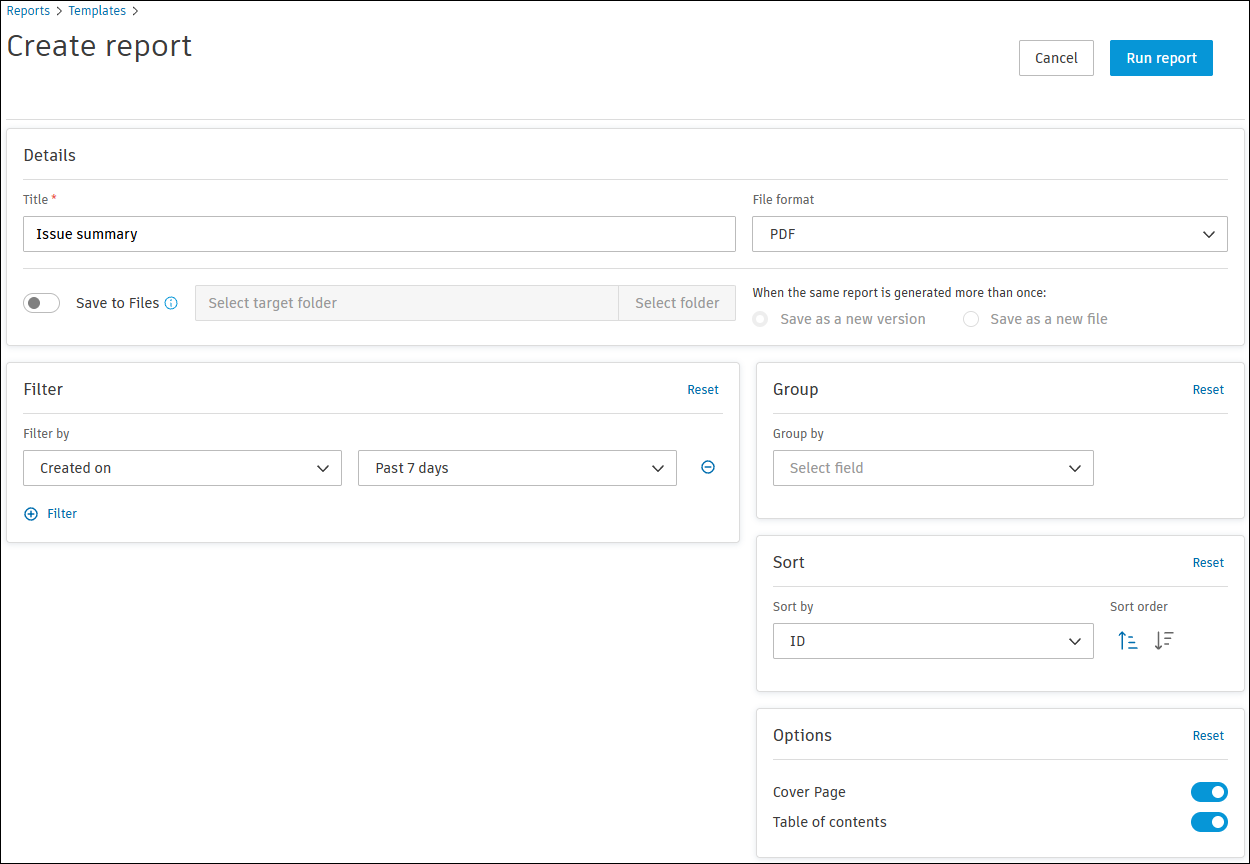Reset the Group section
This screenshot has height=864, width=1250.
pyautogui.click(x=1208, y=390)
